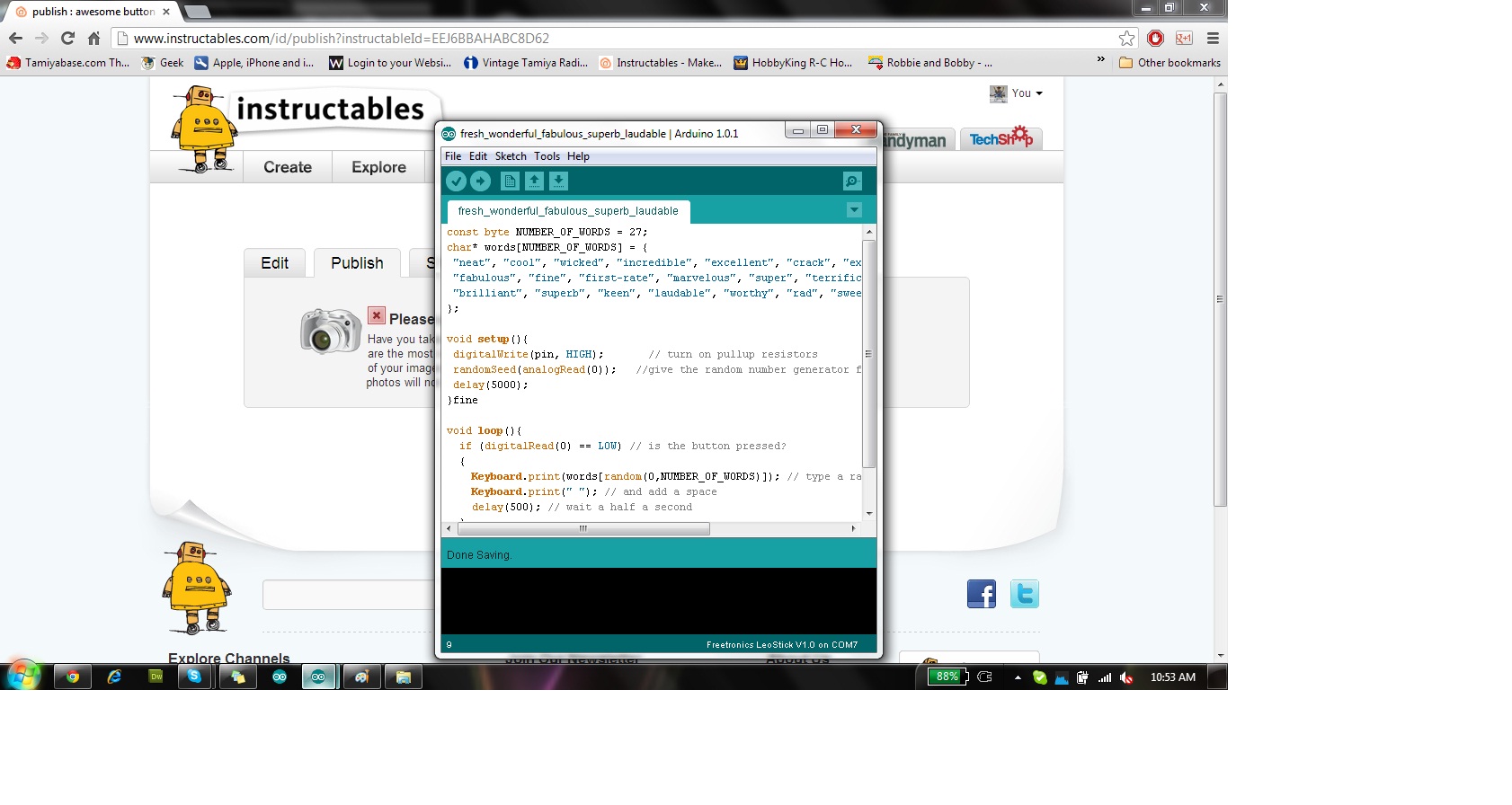Create a new sketch with the New icon
Viewport: 1512px width, 805px height.
pyautogui.click(x=510, y=181)
